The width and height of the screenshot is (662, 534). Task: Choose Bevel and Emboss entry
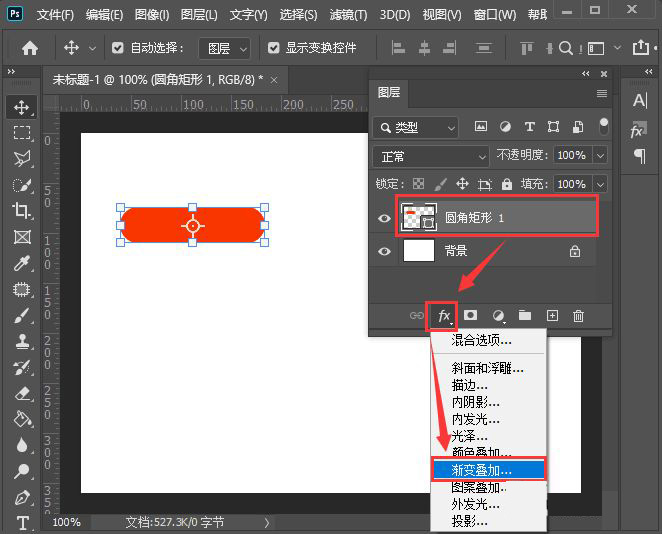pos(488,369)
